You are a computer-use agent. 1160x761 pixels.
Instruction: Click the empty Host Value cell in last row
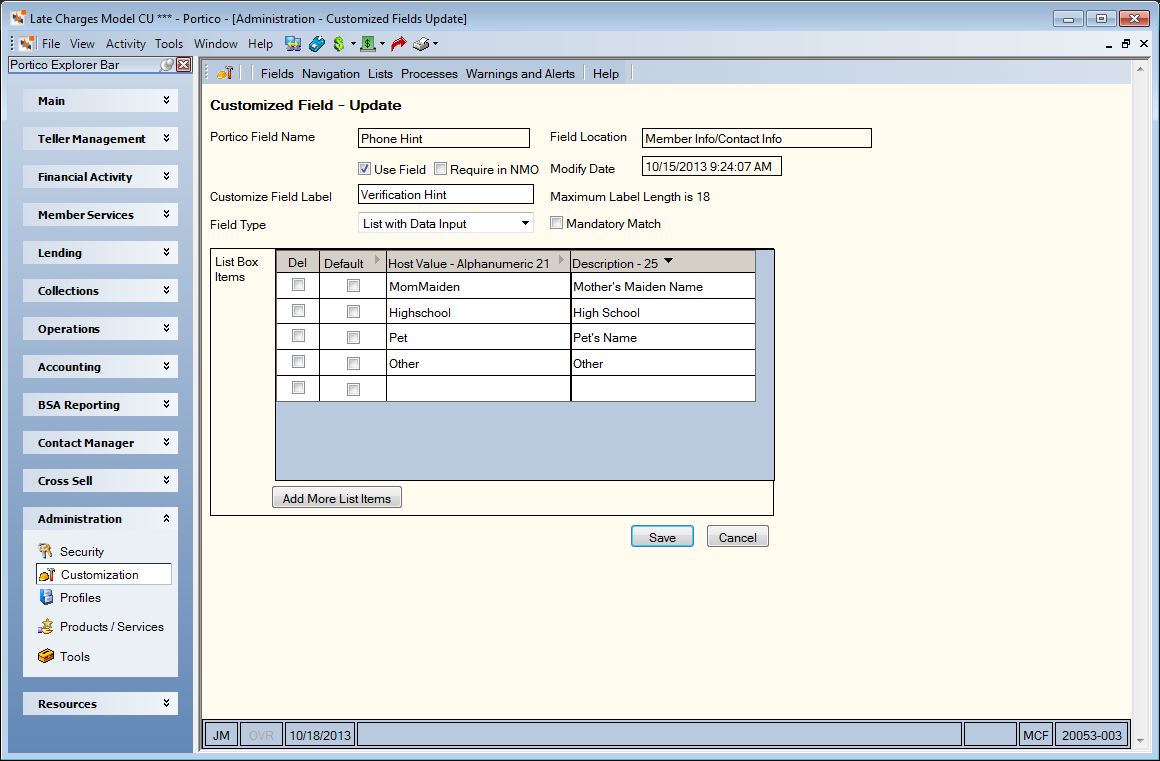478,388
